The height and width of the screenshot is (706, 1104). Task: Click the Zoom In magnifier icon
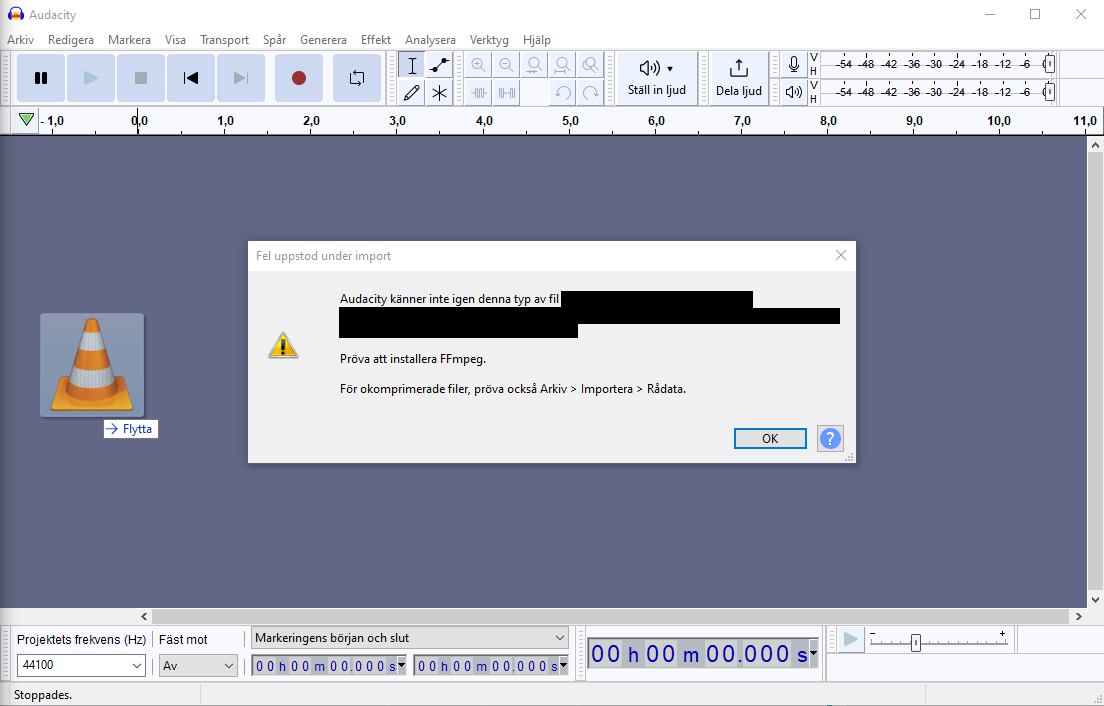[479, 64]
